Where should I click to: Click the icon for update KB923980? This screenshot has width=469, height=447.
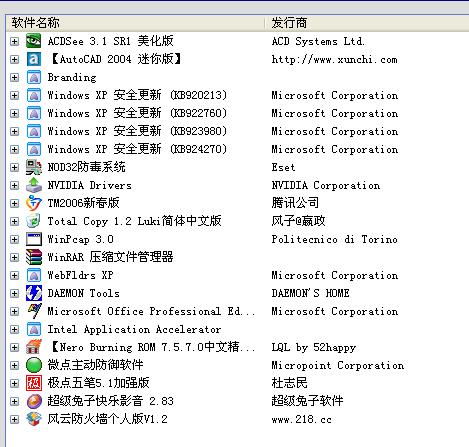coord(34,131)
